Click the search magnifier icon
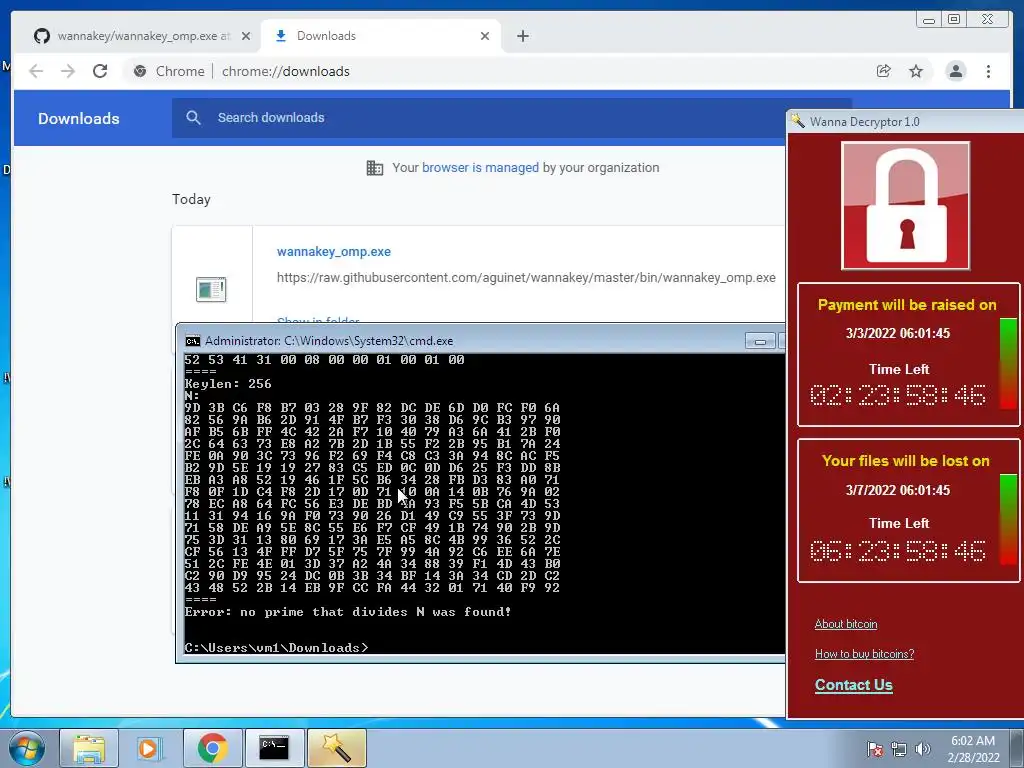 193,118
